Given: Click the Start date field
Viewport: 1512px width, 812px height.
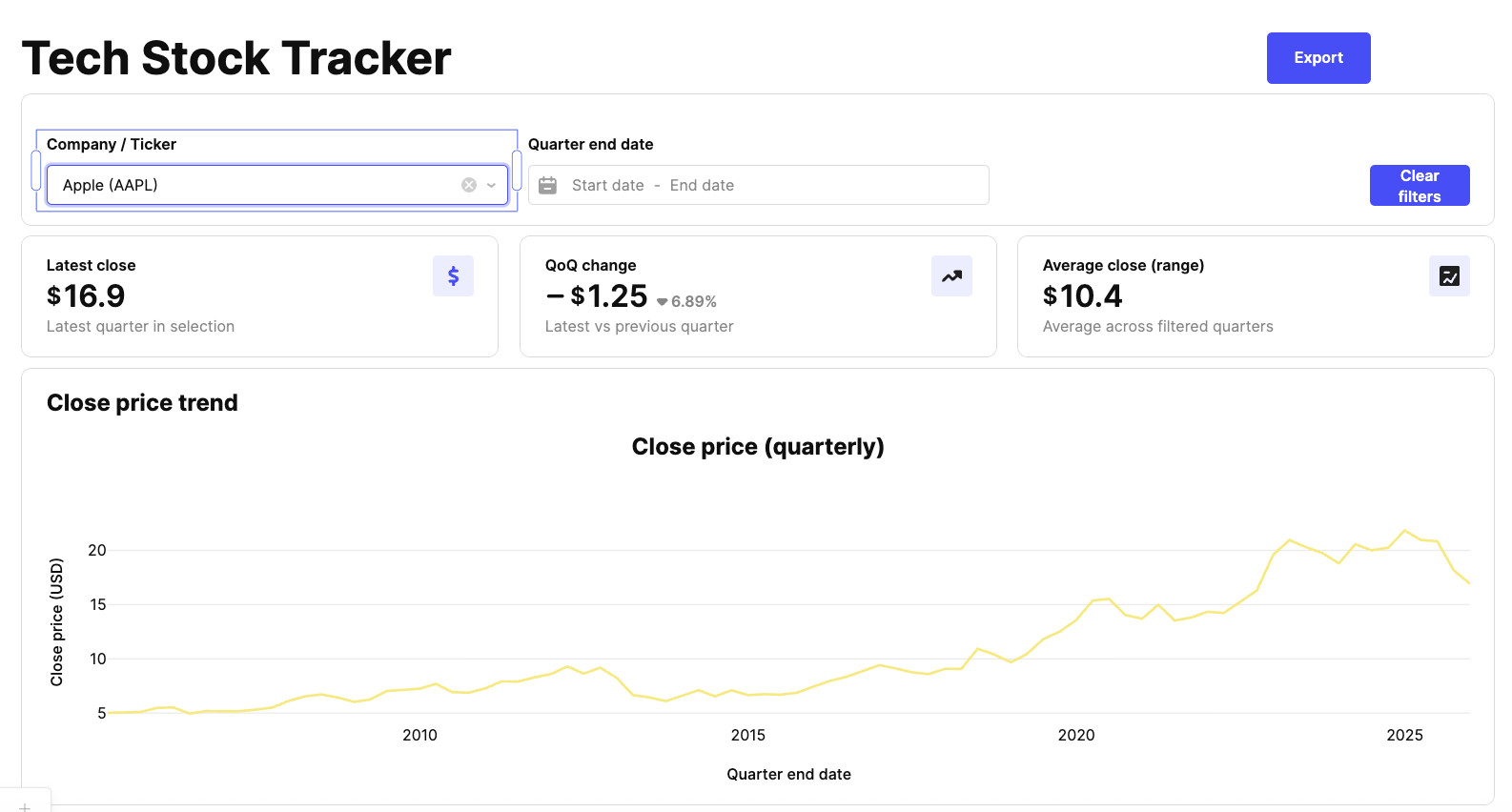Looking at the screenshot, I should 608,186.
